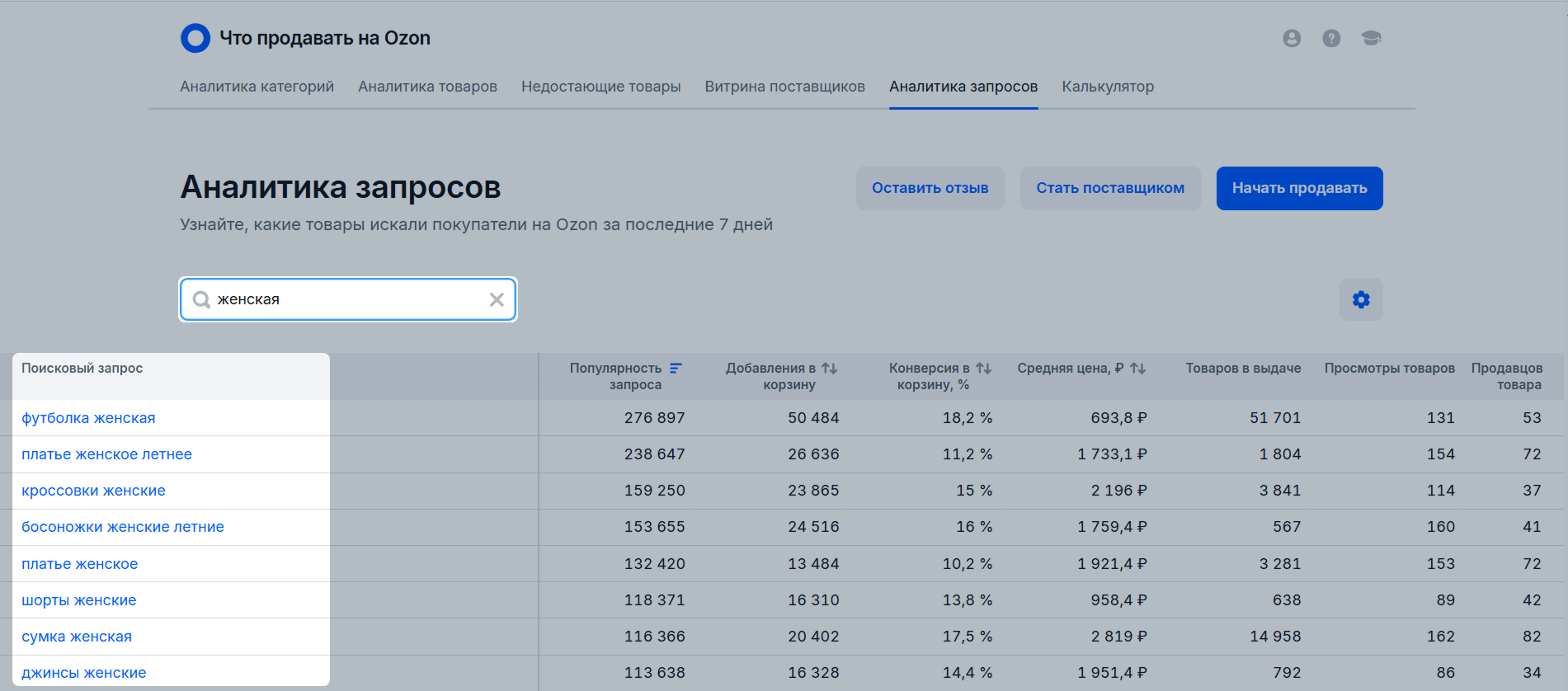Select products count 51 701
This screenshot has height=691, width=1568.
click(x=1275, y=418)
